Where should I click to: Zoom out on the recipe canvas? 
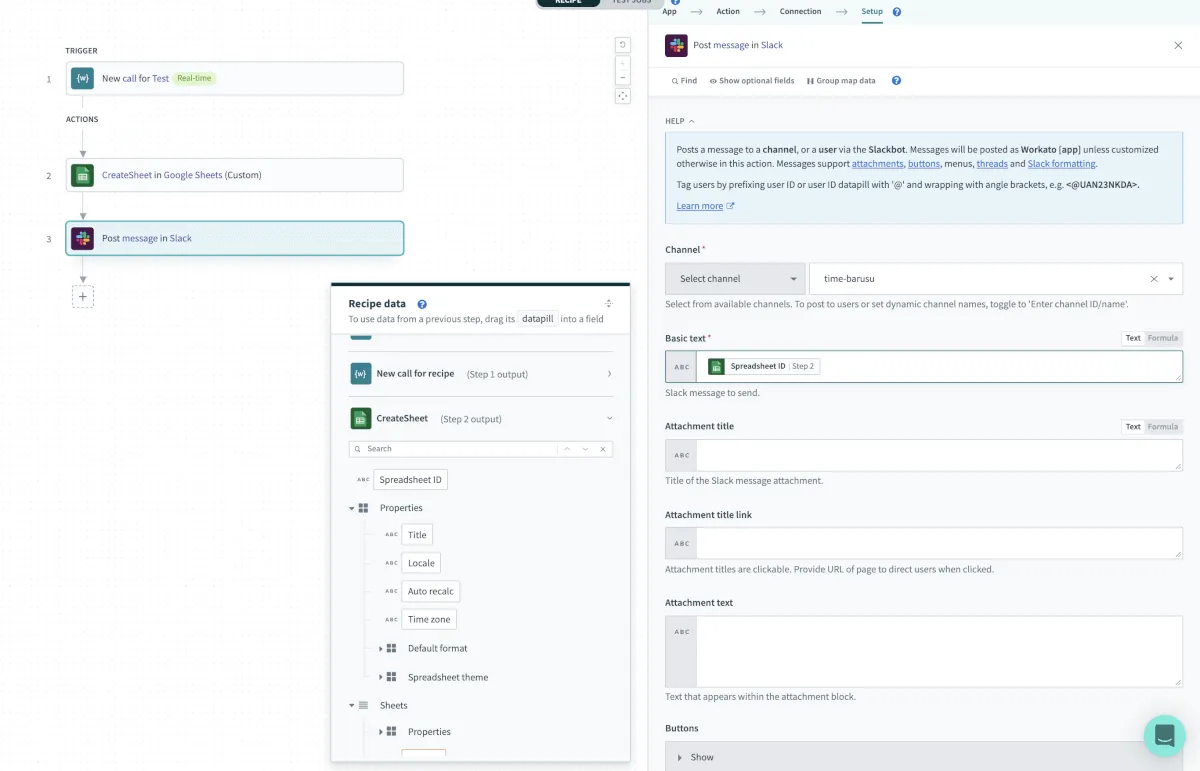click(x=623, y=77)
